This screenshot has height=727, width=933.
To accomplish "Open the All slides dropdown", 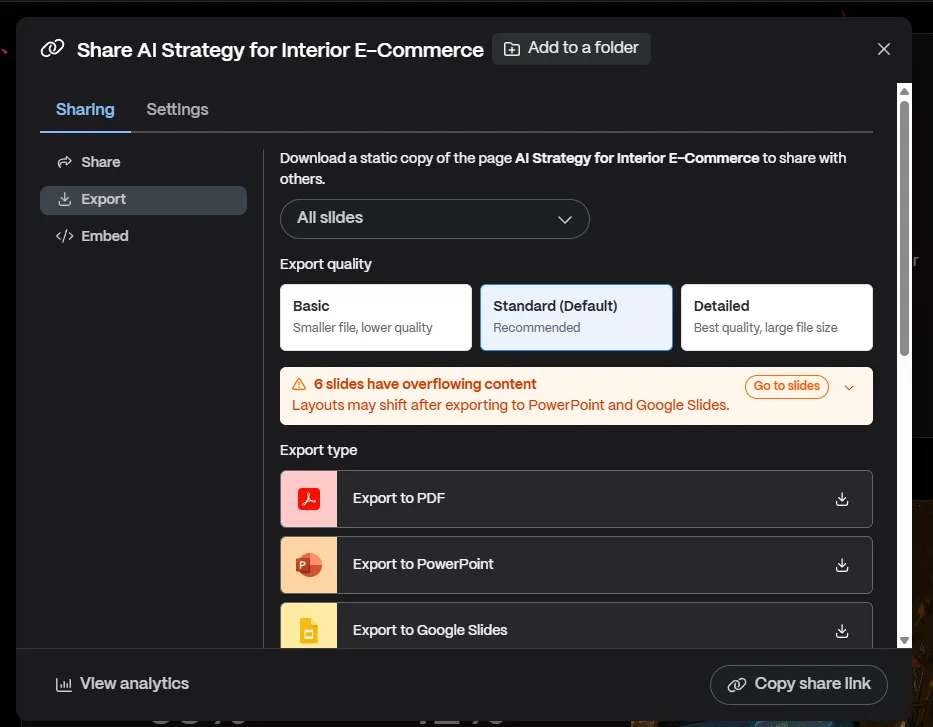I will point(434,219).
